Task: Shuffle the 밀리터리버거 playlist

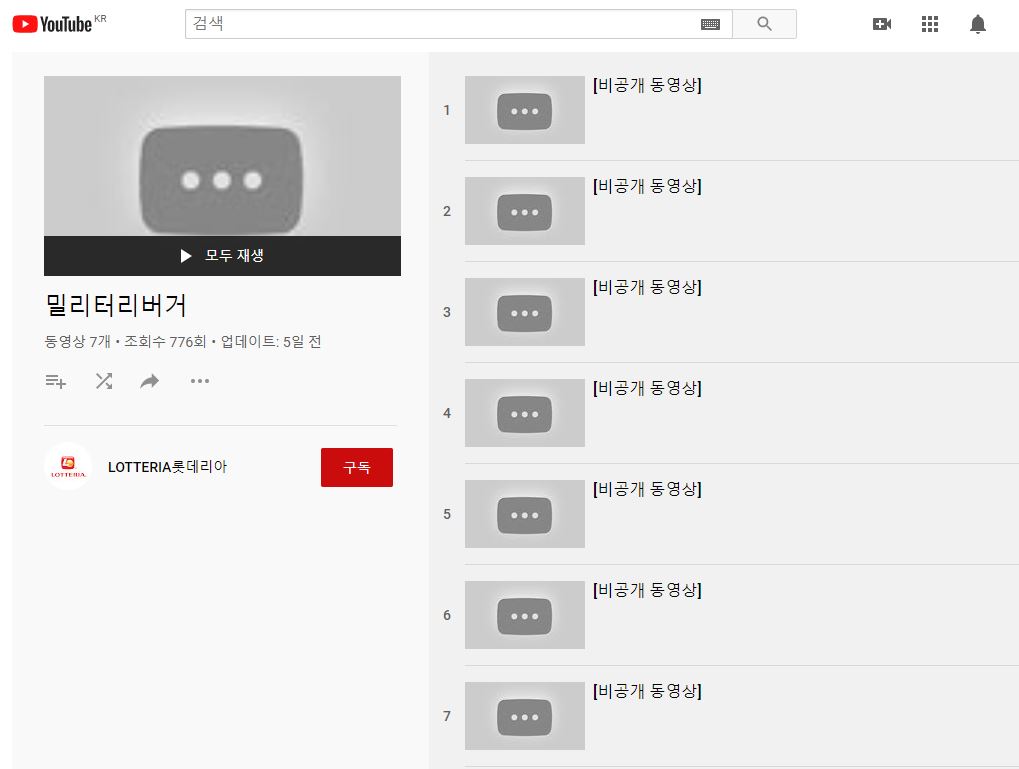Action: [x=104, y=381]
